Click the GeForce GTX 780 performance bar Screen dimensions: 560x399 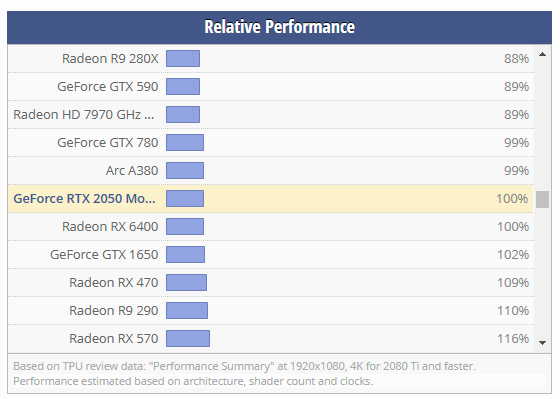point(185,143)
